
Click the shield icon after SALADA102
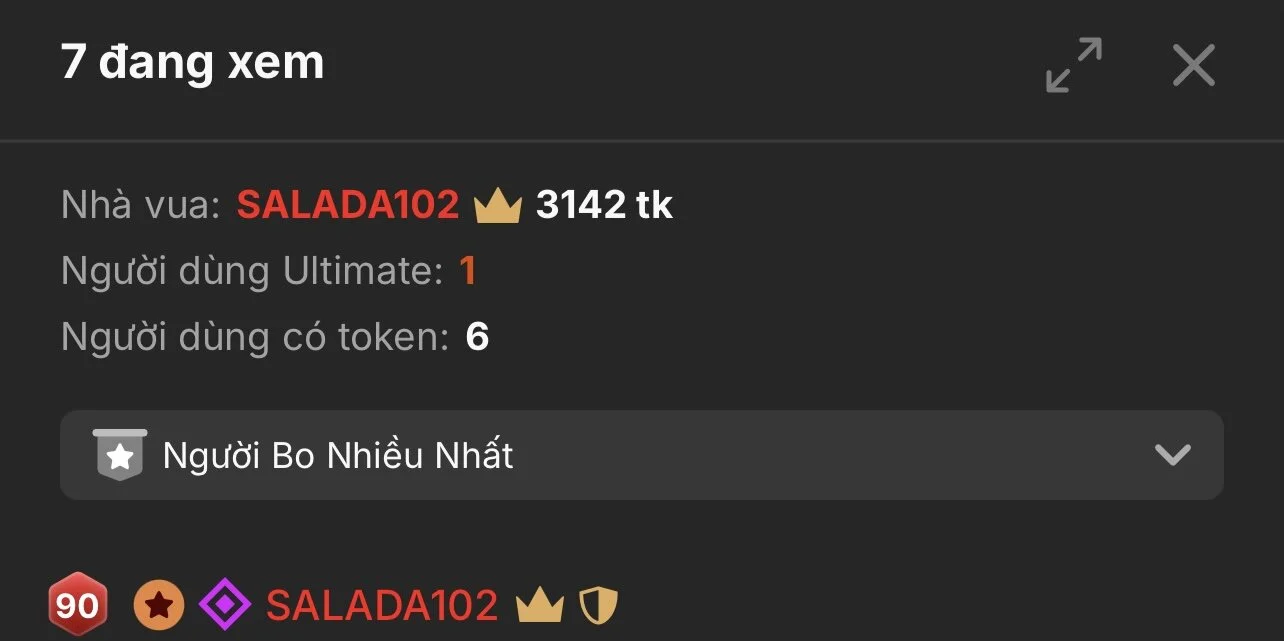(600, 606)
